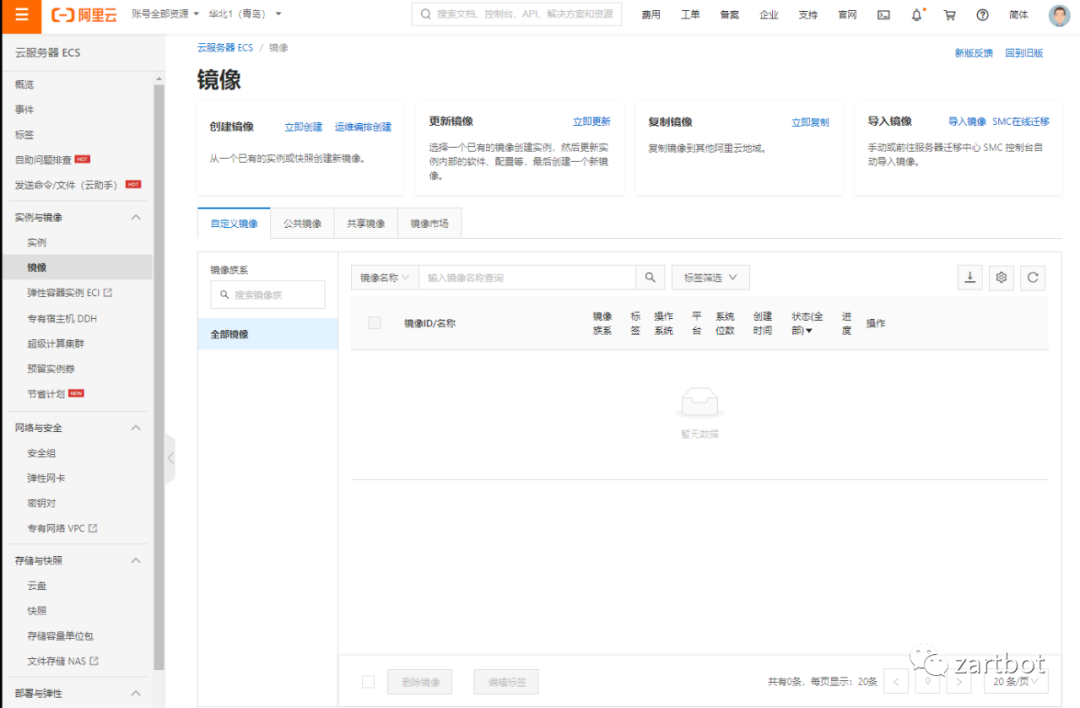Open 安全组 in the sidebar
1080x708 pixels.
(x=41, y=453)
